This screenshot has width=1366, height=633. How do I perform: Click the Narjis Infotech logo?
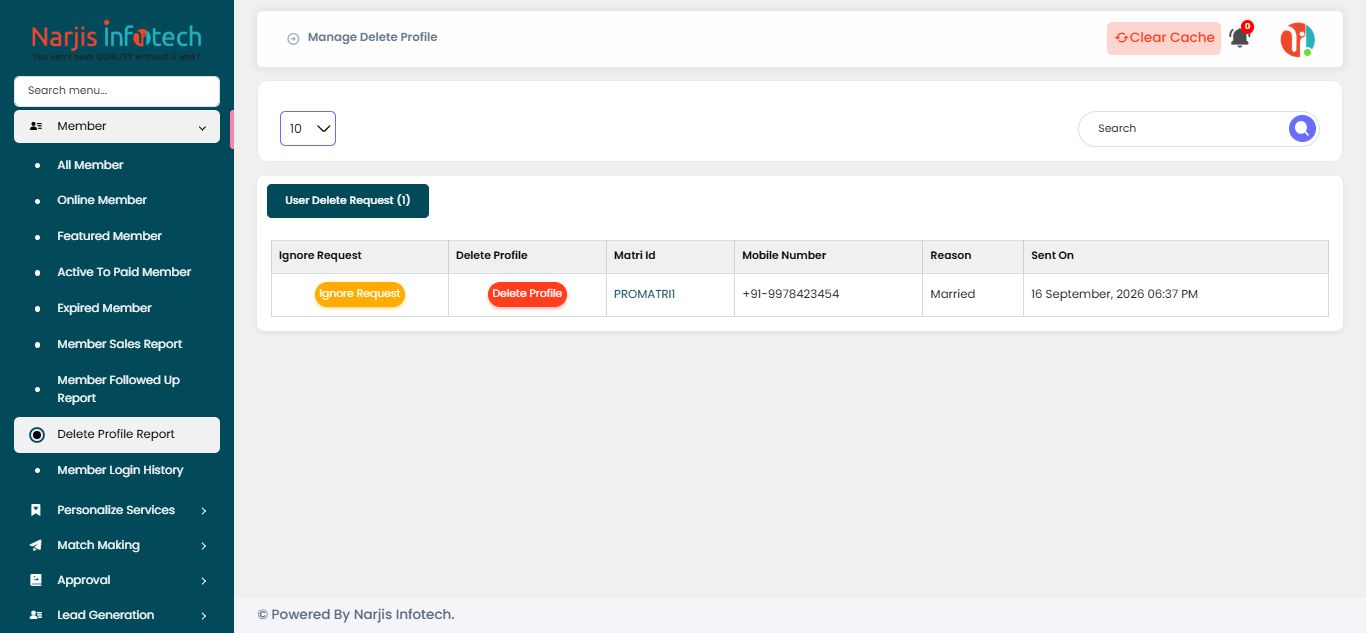116,41
